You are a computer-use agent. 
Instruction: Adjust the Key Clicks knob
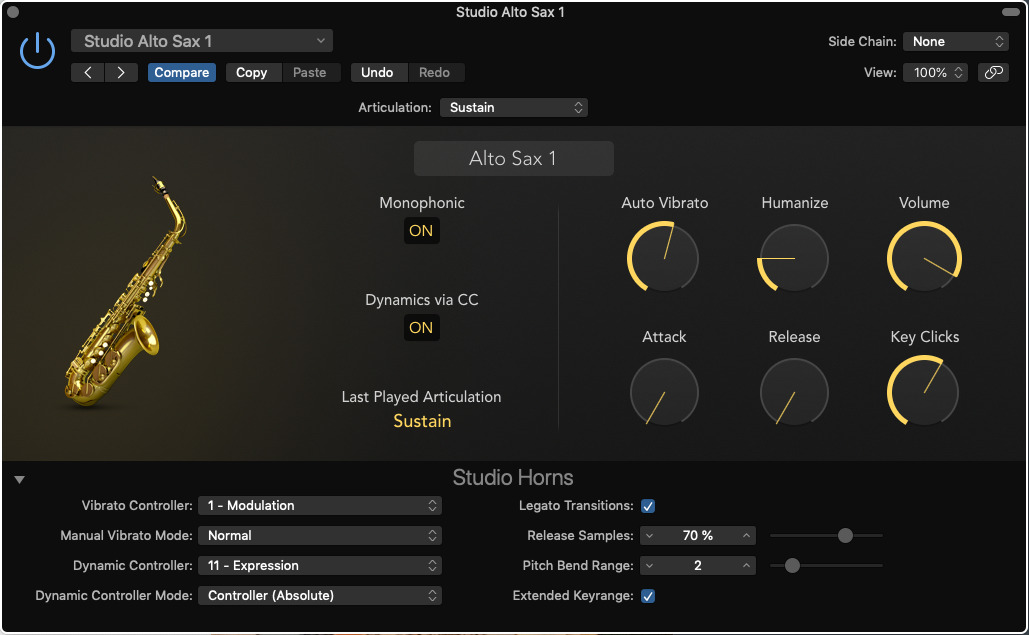[x=924, y=392]
